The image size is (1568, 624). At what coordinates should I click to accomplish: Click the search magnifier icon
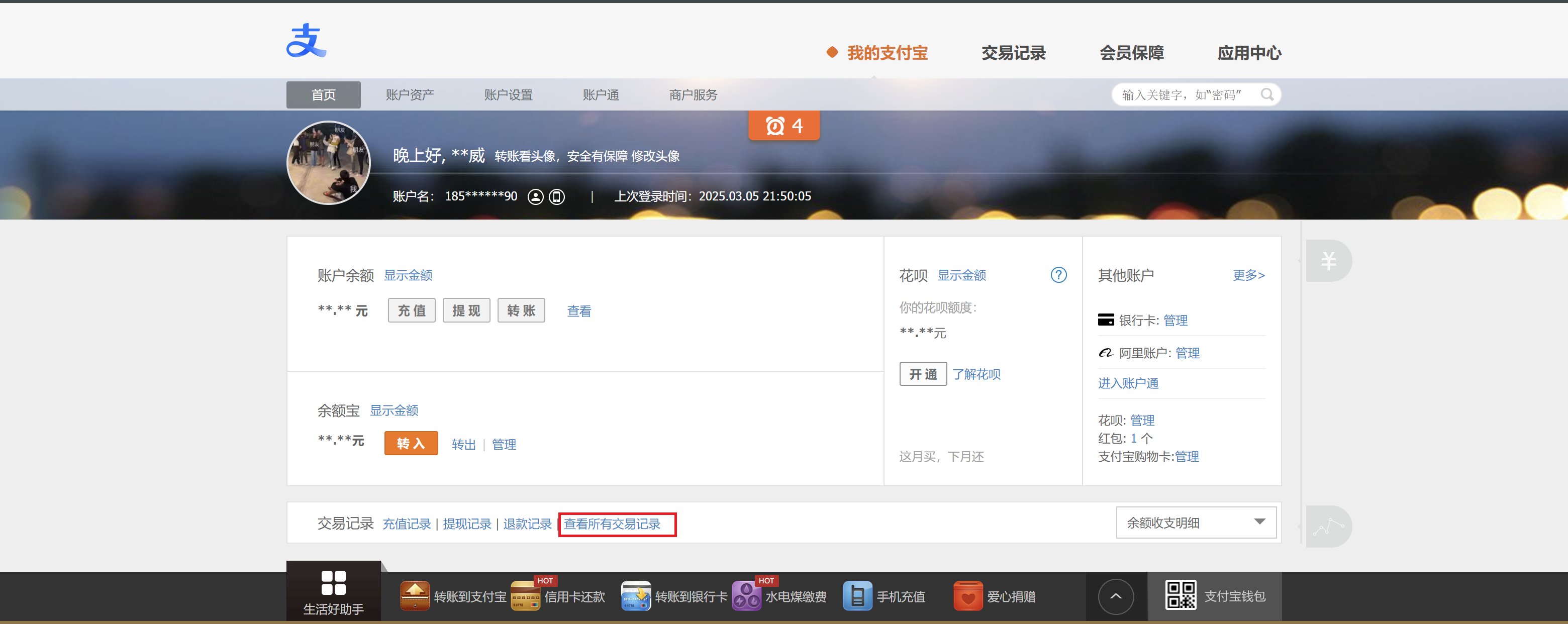1266,94
